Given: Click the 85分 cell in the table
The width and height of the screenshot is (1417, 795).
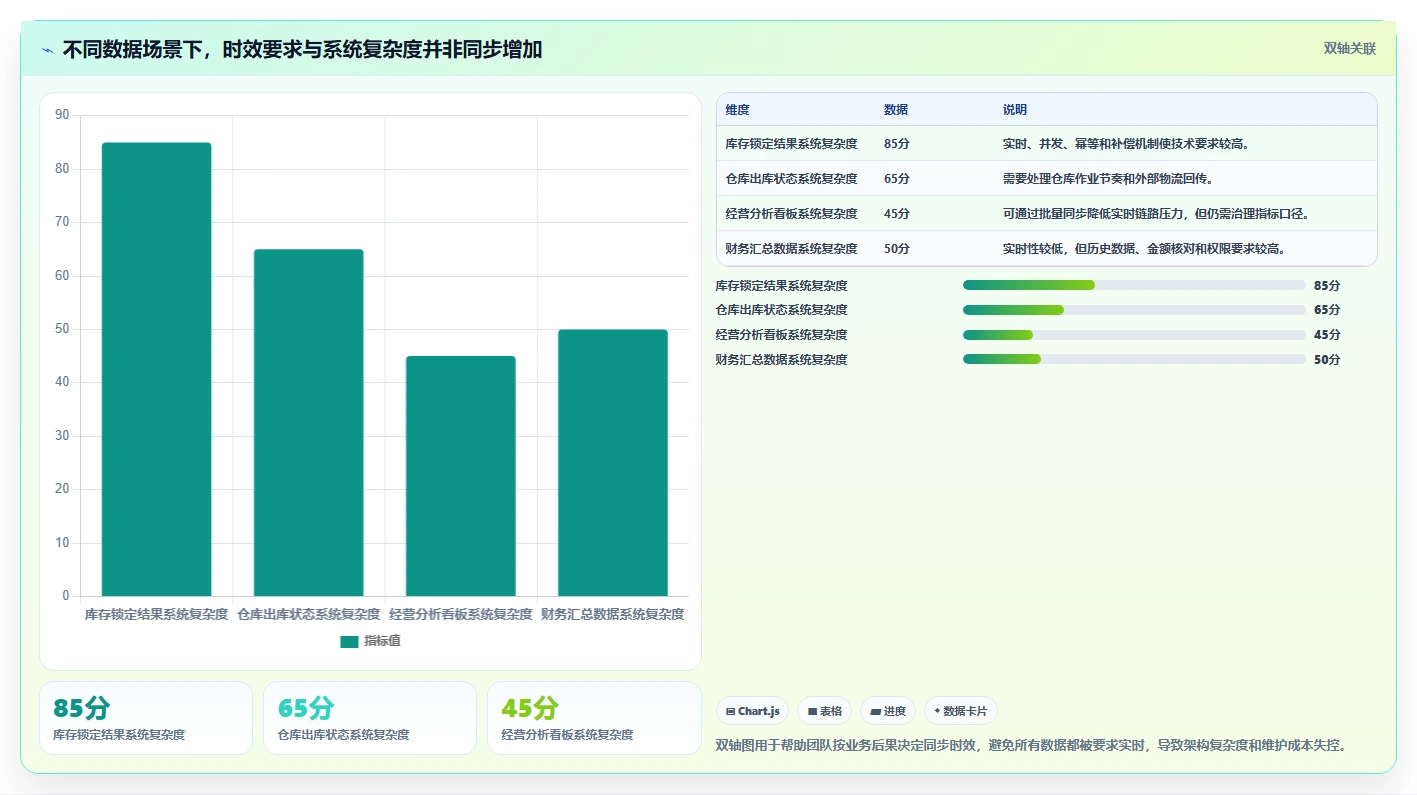Looking at the screenshot, I should click(897, 144).
